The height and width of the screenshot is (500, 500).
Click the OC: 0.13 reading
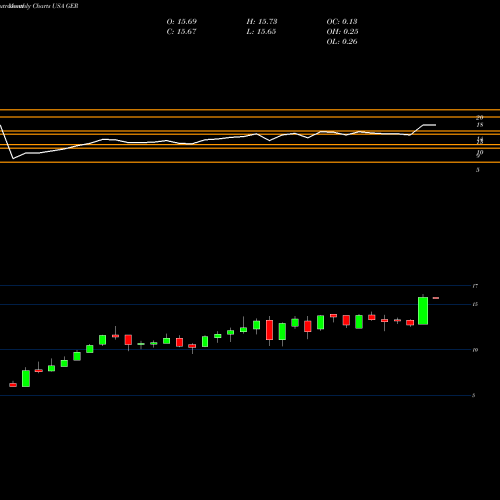click(x=342, y=22)
